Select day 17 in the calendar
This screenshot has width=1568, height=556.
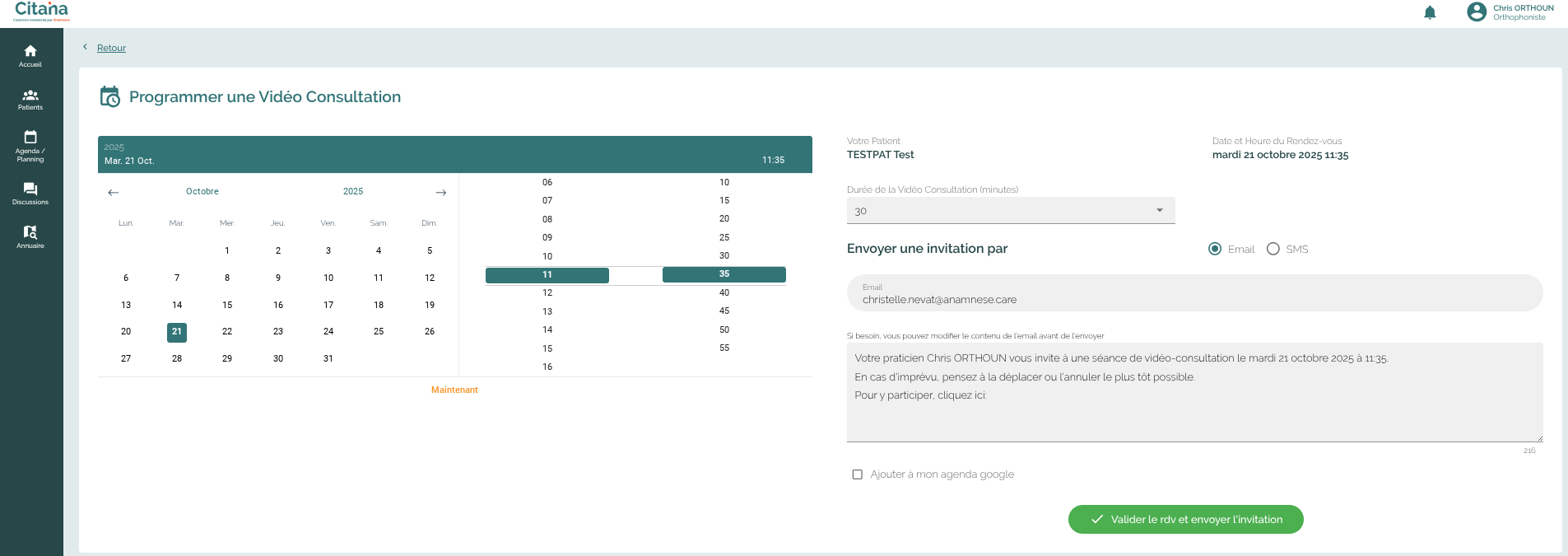coord(328,306)
